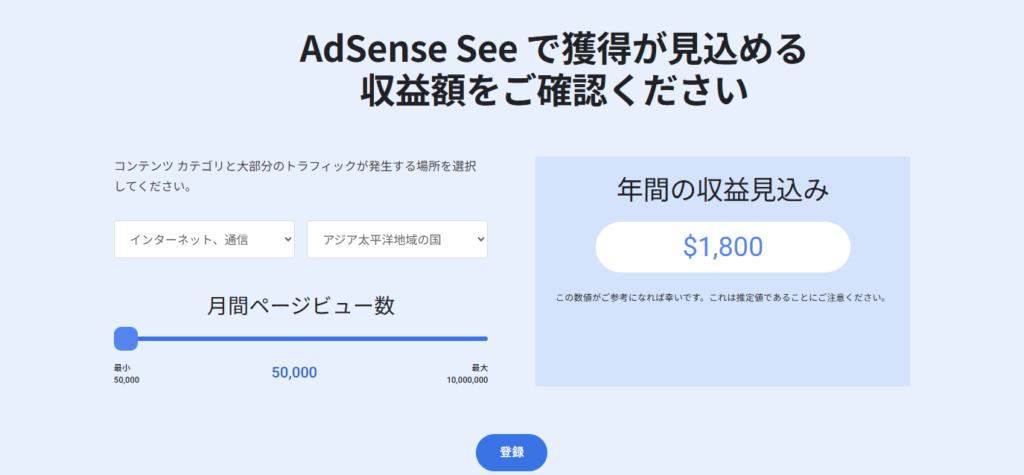This screenshot has width=1024, height=475.
Task: Click the 月間ページビュー数 label
Action: pos(301,306)
